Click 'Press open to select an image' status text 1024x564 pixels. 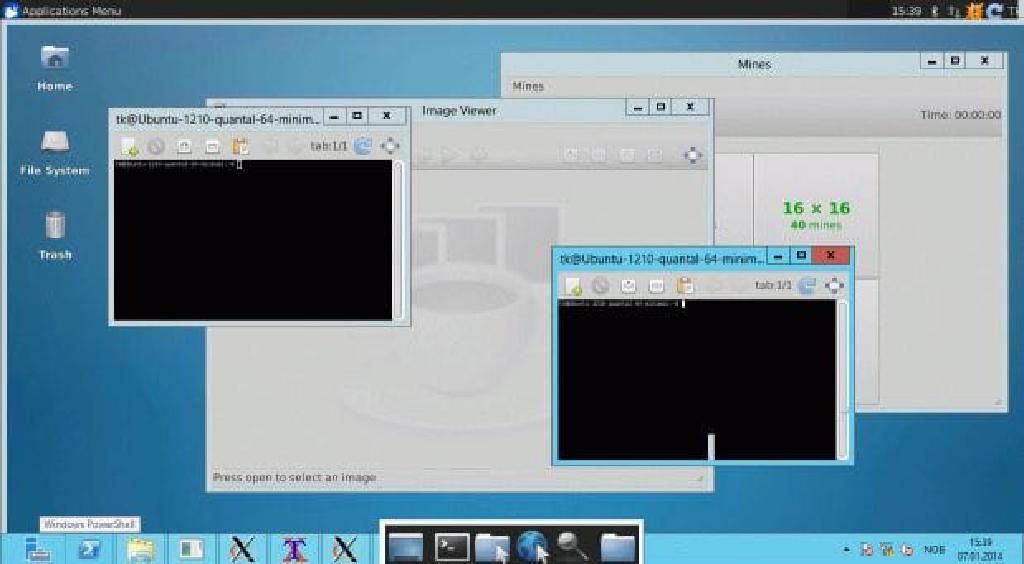295,477
